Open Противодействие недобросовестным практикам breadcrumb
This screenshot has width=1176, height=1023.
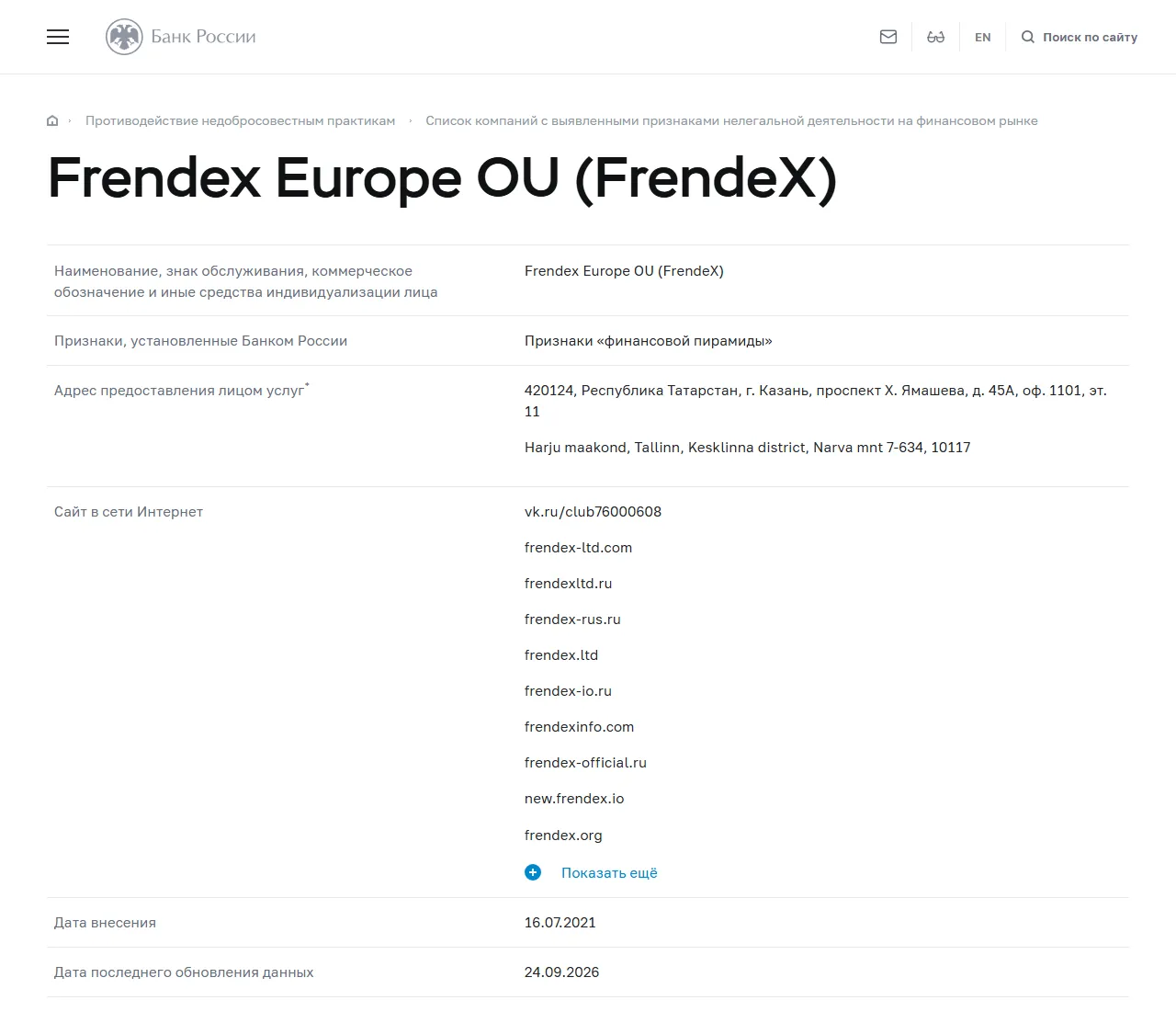pyautogui.click(x=241, y=120)
